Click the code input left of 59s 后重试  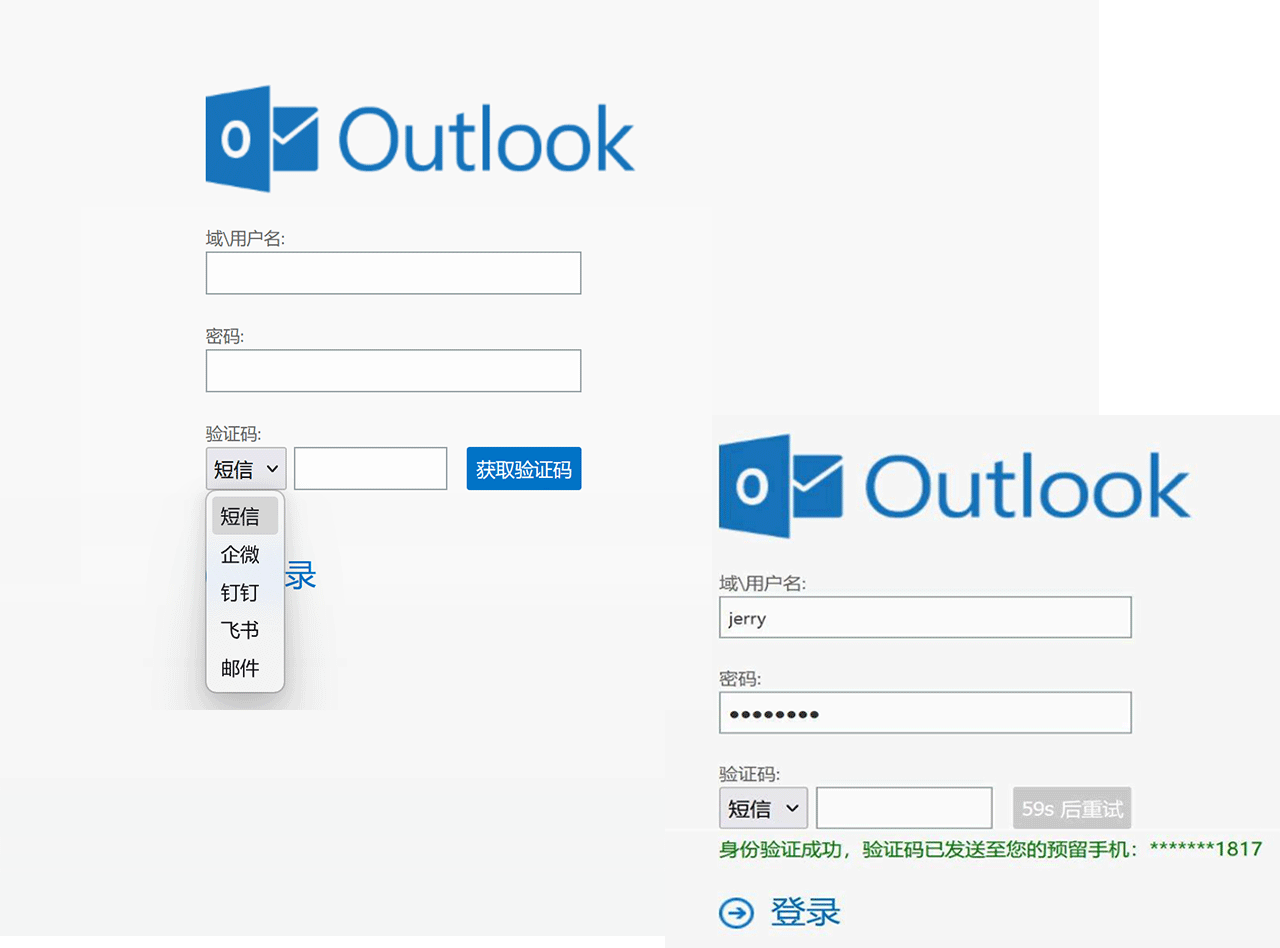tap(904, 808)
